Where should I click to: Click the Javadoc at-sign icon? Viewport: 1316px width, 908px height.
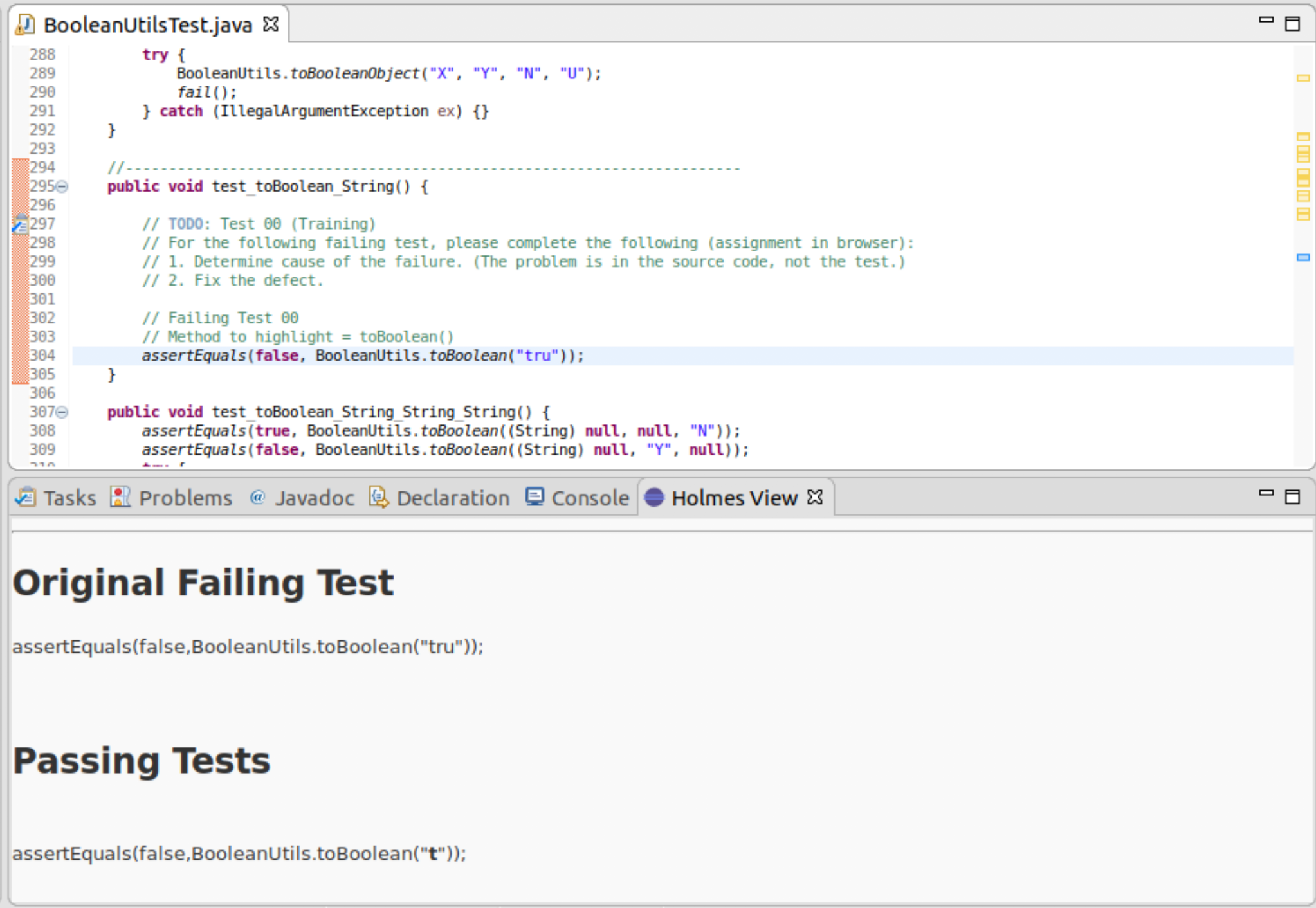(x=257, y=497)
